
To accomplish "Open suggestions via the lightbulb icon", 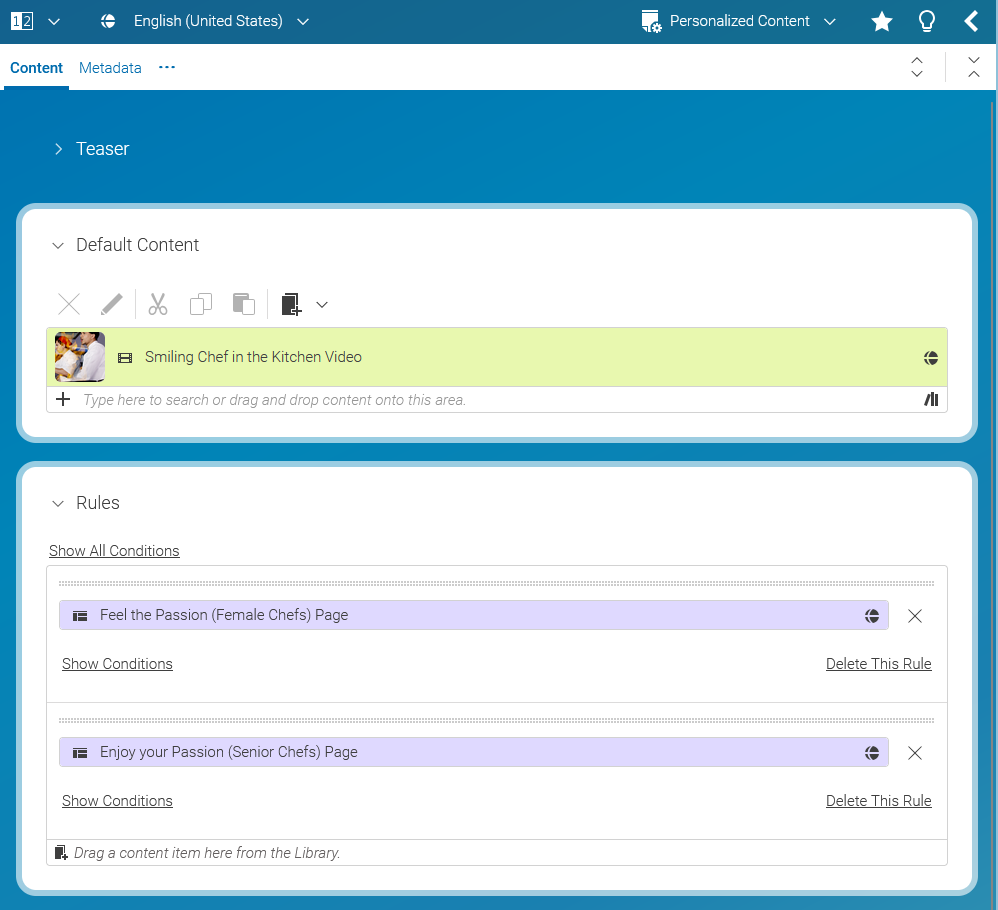I will tap(926, 20).
